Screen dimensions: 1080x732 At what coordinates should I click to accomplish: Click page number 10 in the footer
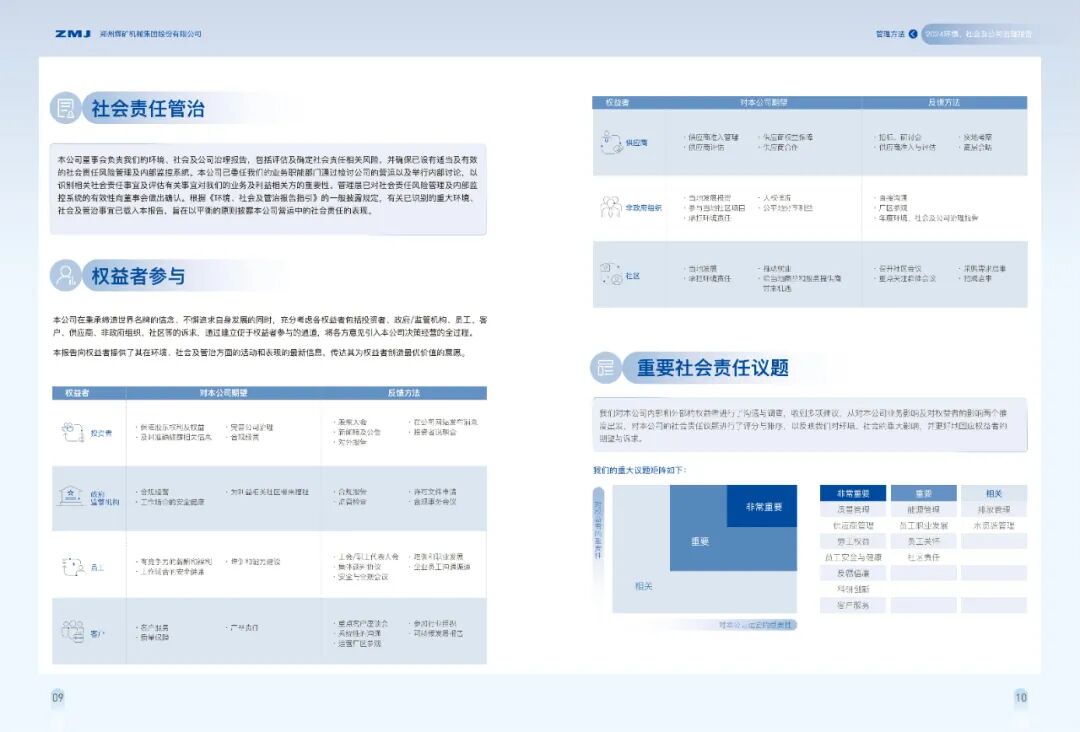1020,697
